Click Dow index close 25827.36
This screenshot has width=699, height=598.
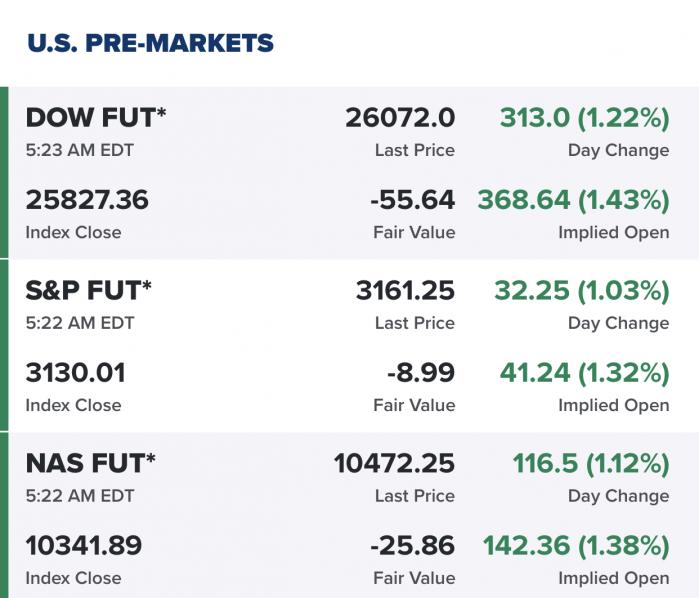click(87, 200)
